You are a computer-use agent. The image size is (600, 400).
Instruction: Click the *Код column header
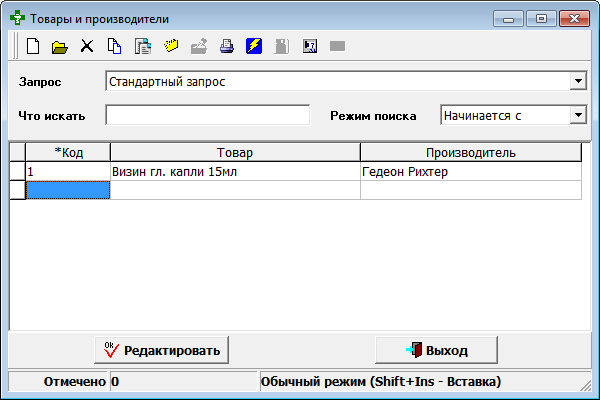pyautogui.click(x=68, y=152)
